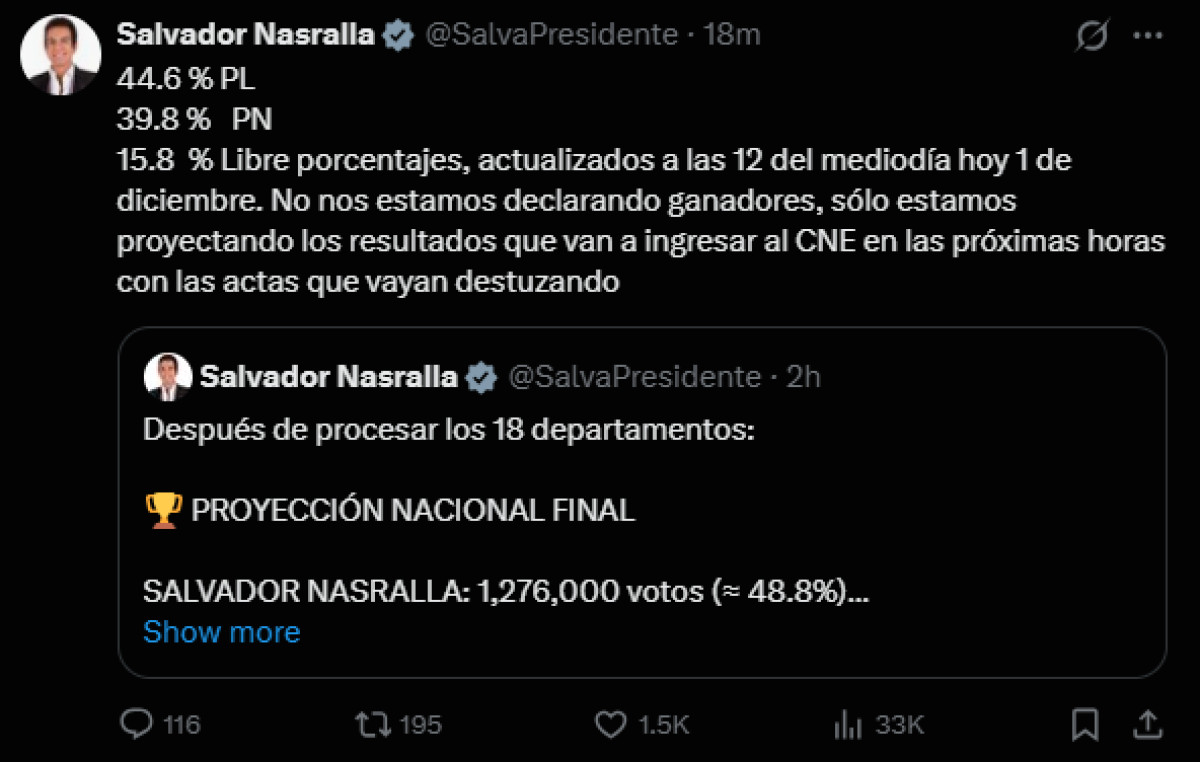This screenshot has height=762, width=1200.
Task: Like the tweet with heart icon
Action: [609, 724]
